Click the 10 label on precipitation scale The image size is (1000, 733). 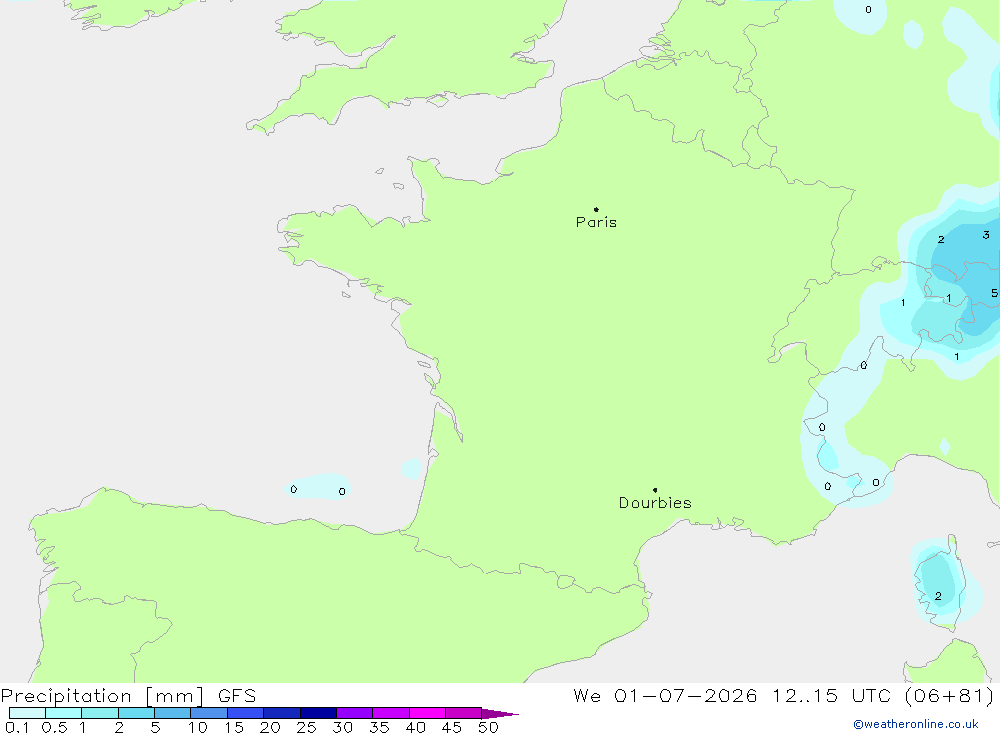coord(198,727)
